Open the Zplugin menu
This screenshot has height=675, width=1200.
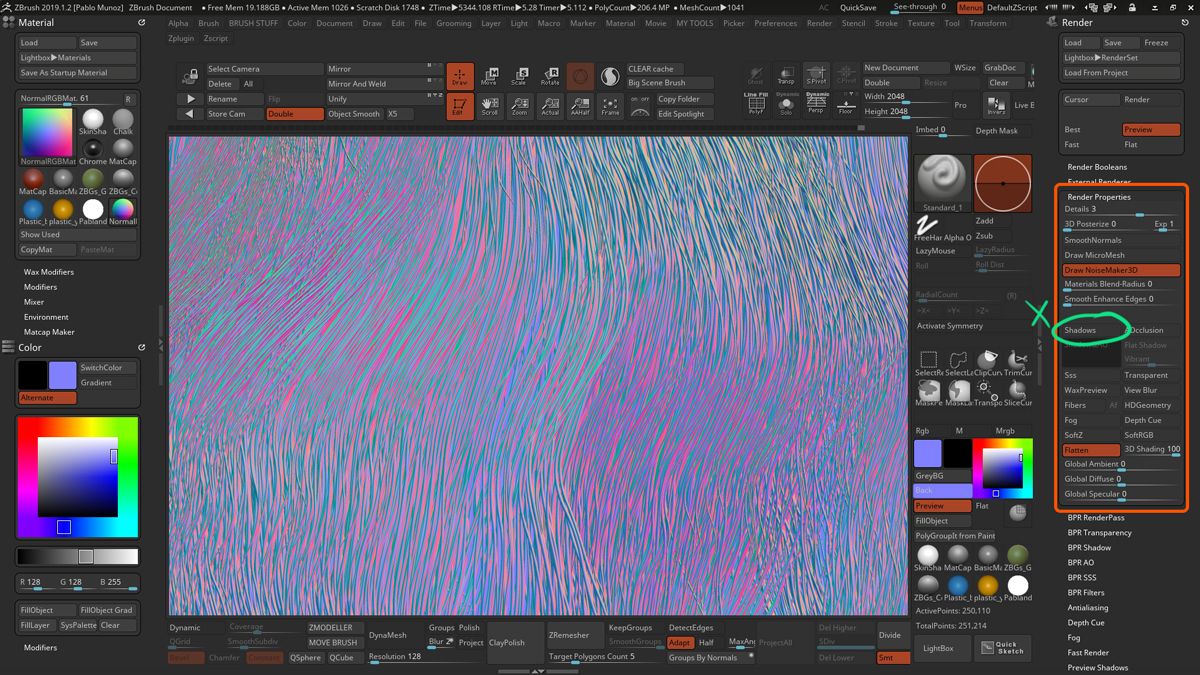point(181,38)
